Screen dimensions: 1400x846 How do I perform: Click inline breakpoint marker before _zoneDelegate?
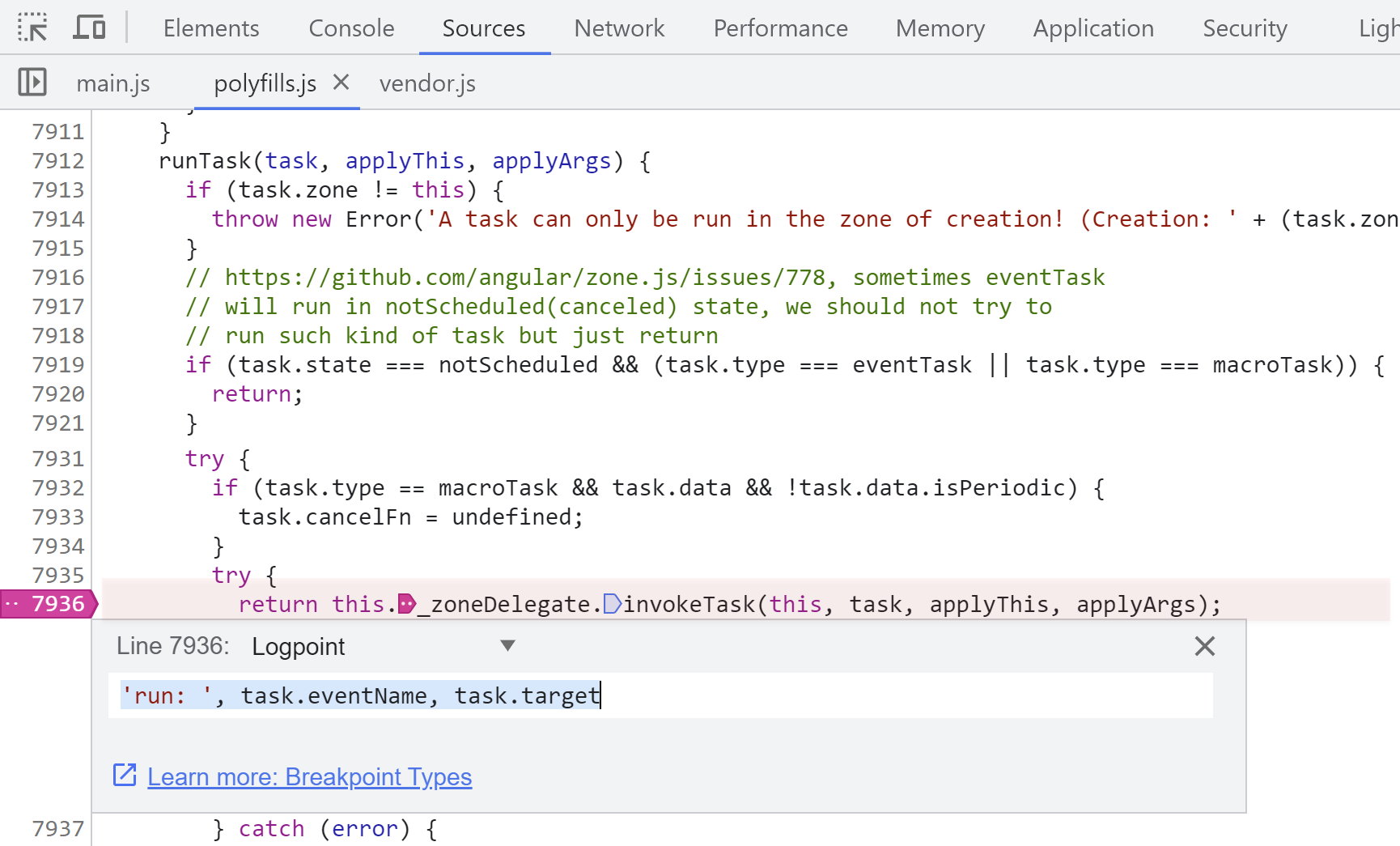pos(407,604)
